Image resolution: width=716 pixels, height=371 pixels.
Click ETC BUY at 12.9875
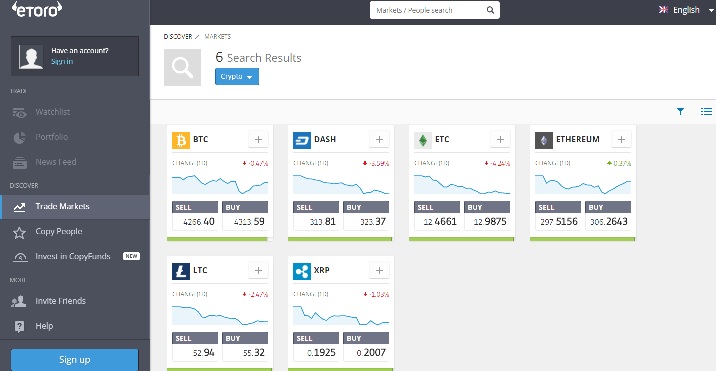487,215
